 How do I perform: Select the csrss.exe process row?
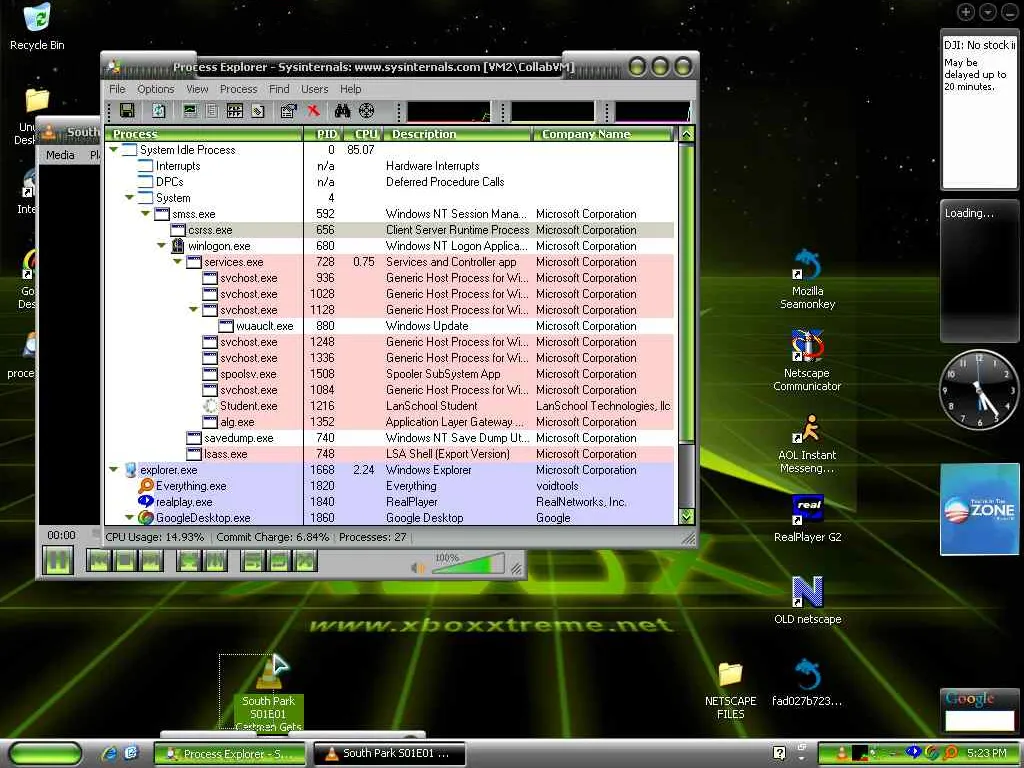[390, 230]
